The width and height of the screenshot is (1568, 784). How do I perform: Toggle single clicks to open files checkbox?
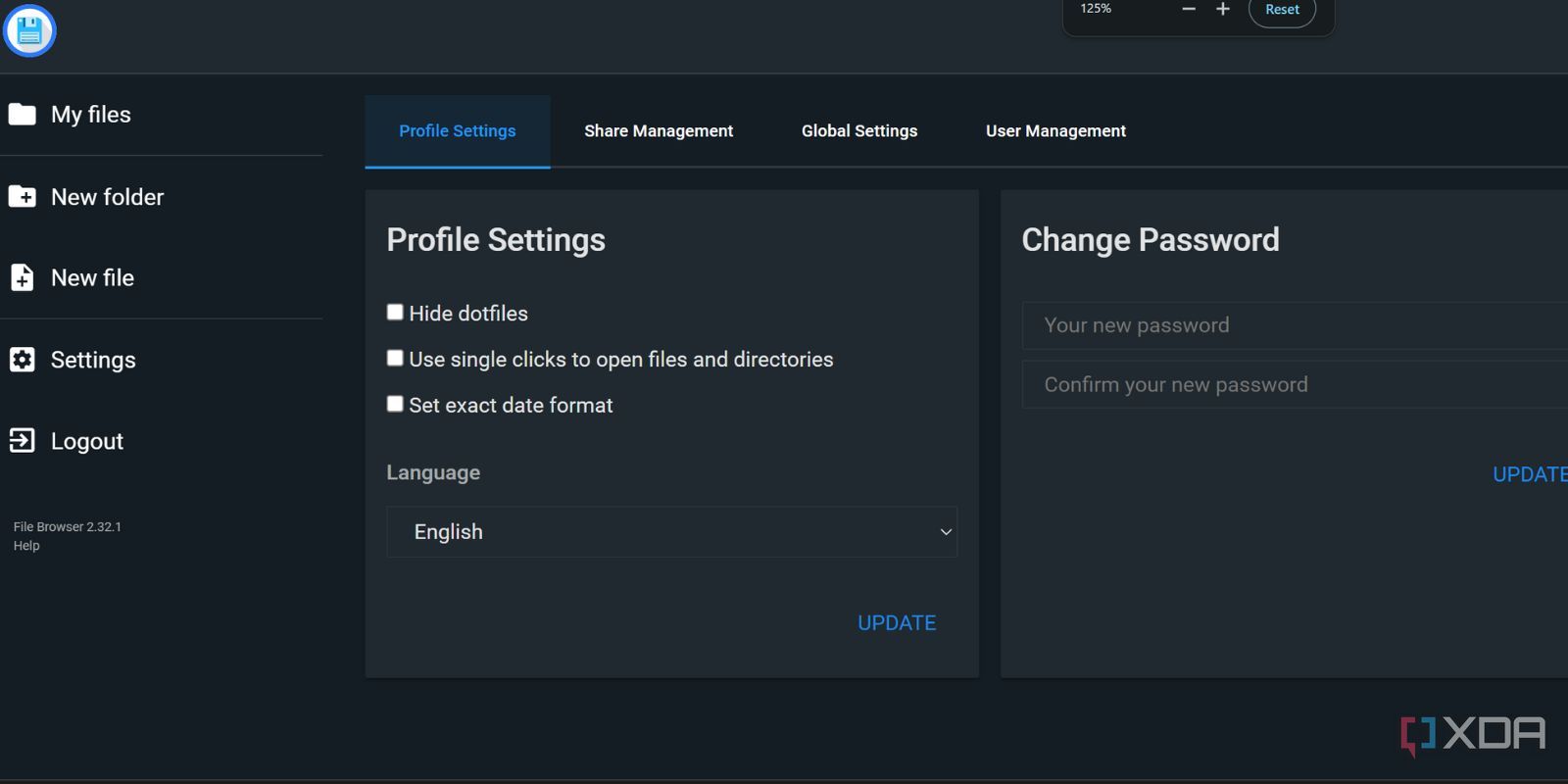point(395,358)
